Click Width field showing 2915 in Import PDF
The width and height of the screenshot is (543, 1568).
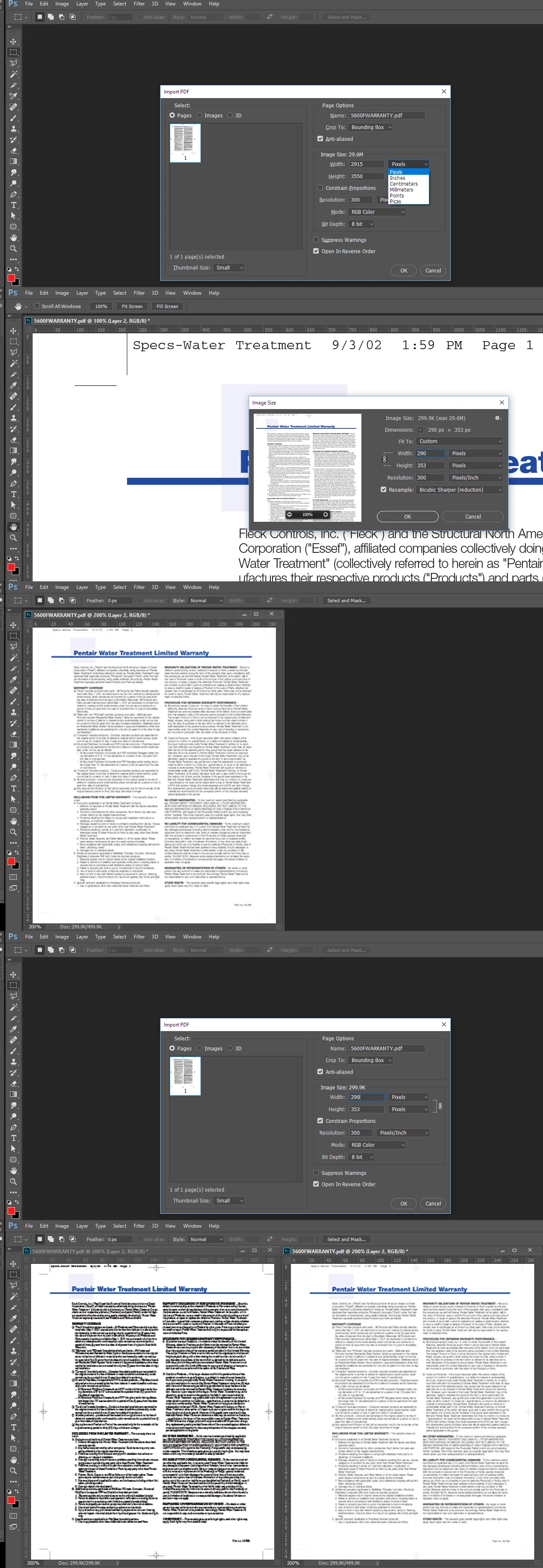click(x=366, y=164)
